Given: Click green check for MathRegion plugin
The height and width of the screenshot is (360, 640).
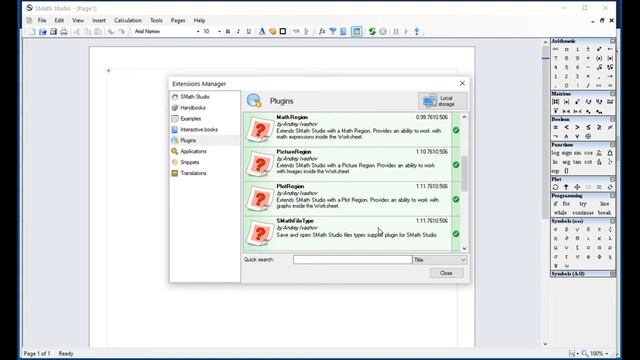Looking at the screenshot, I should [x=456, y=130].
